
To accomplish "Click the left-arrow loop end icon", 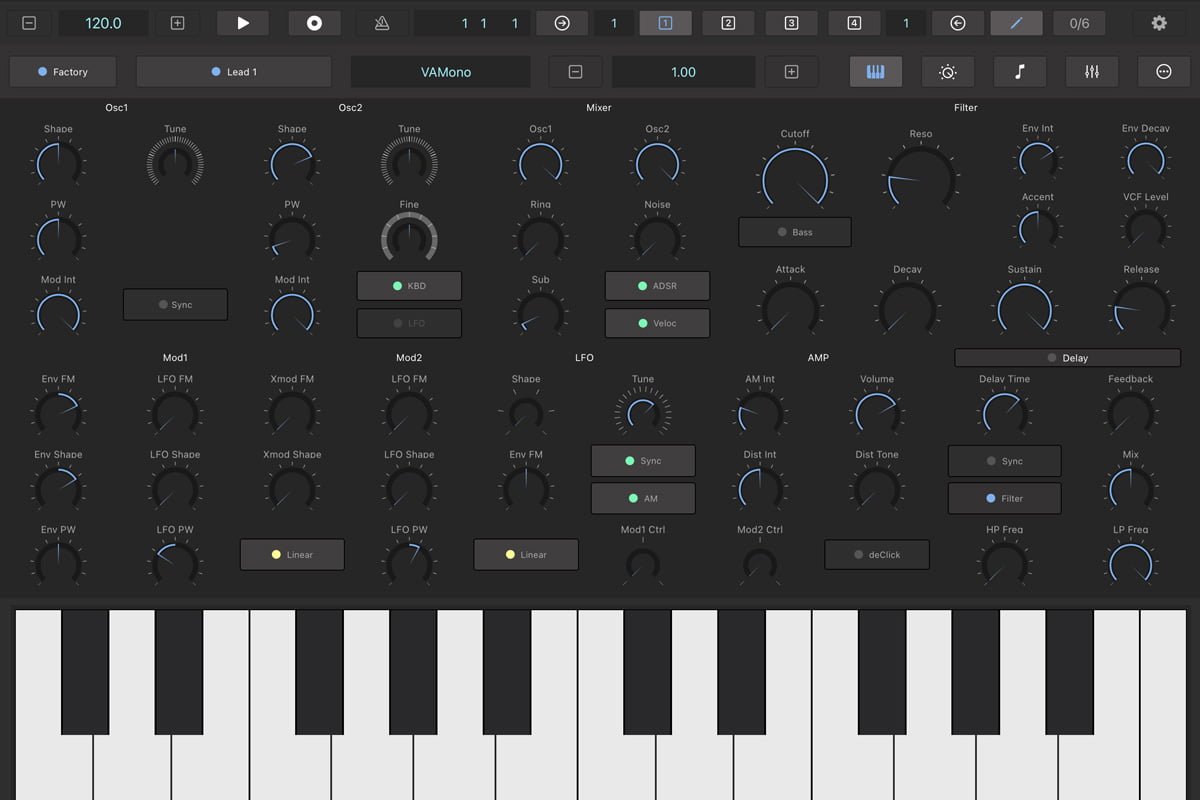I will click(957, 23).
